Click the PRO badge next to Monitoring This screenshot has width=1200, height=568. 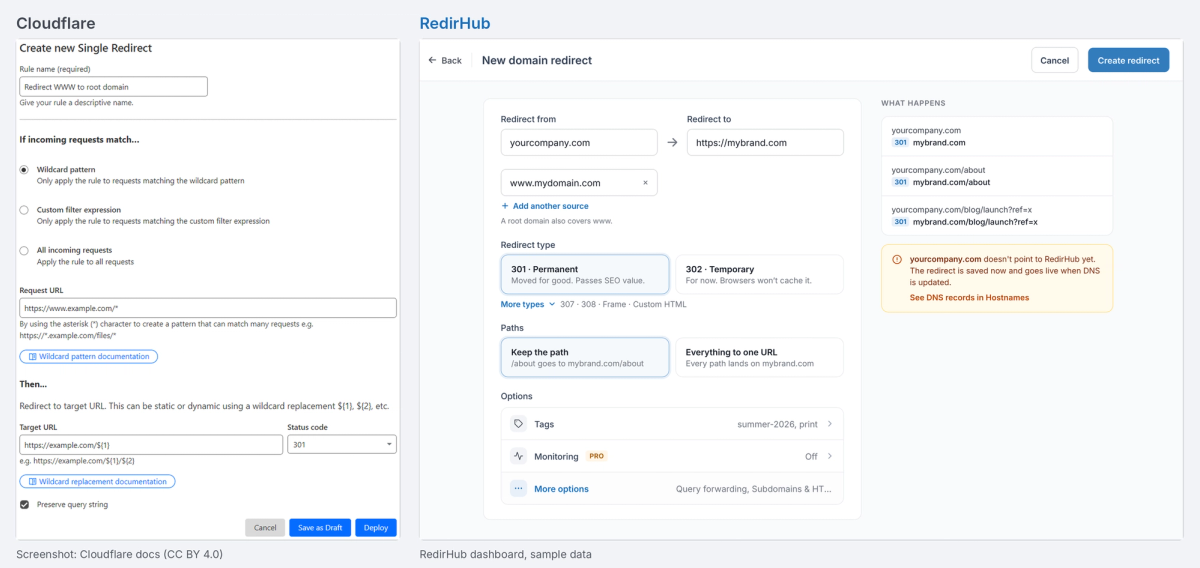click(x=596, y=456)
